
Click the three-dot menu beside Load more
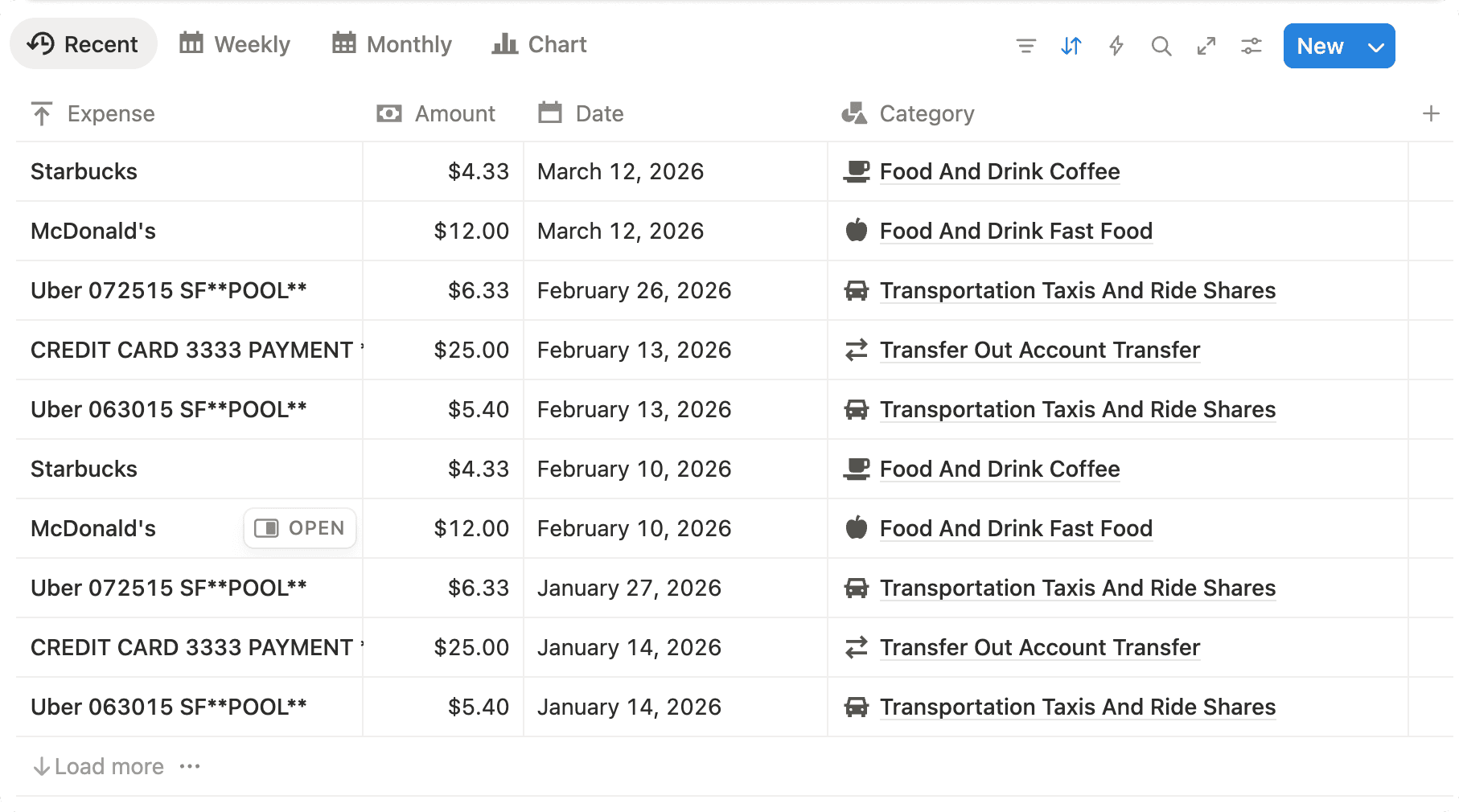pyautogui.click(x=190, y=766)
